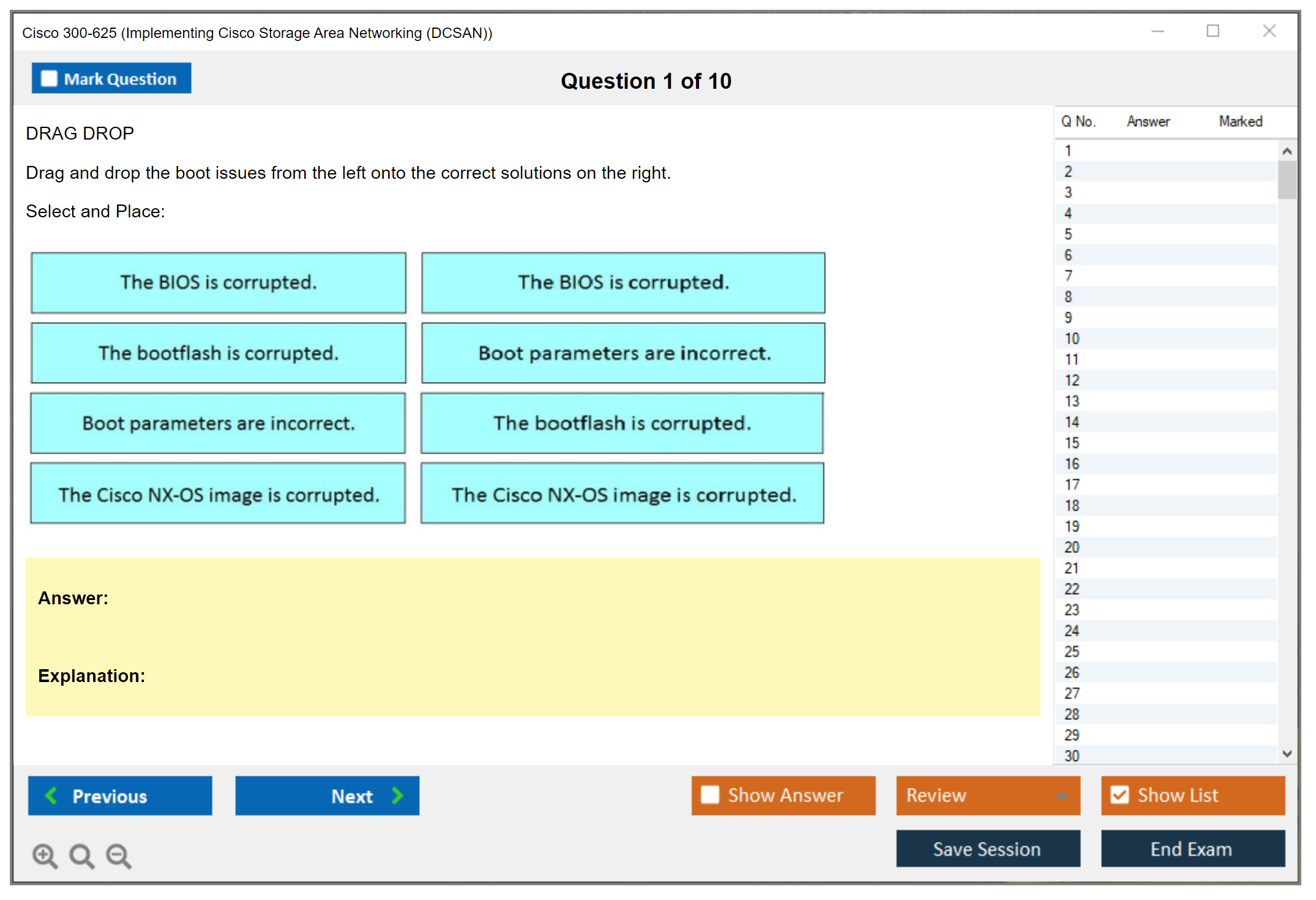Close the Cisco 300-625 exam window
This screenshot has height=900, width=1316.
[1269, 31]
